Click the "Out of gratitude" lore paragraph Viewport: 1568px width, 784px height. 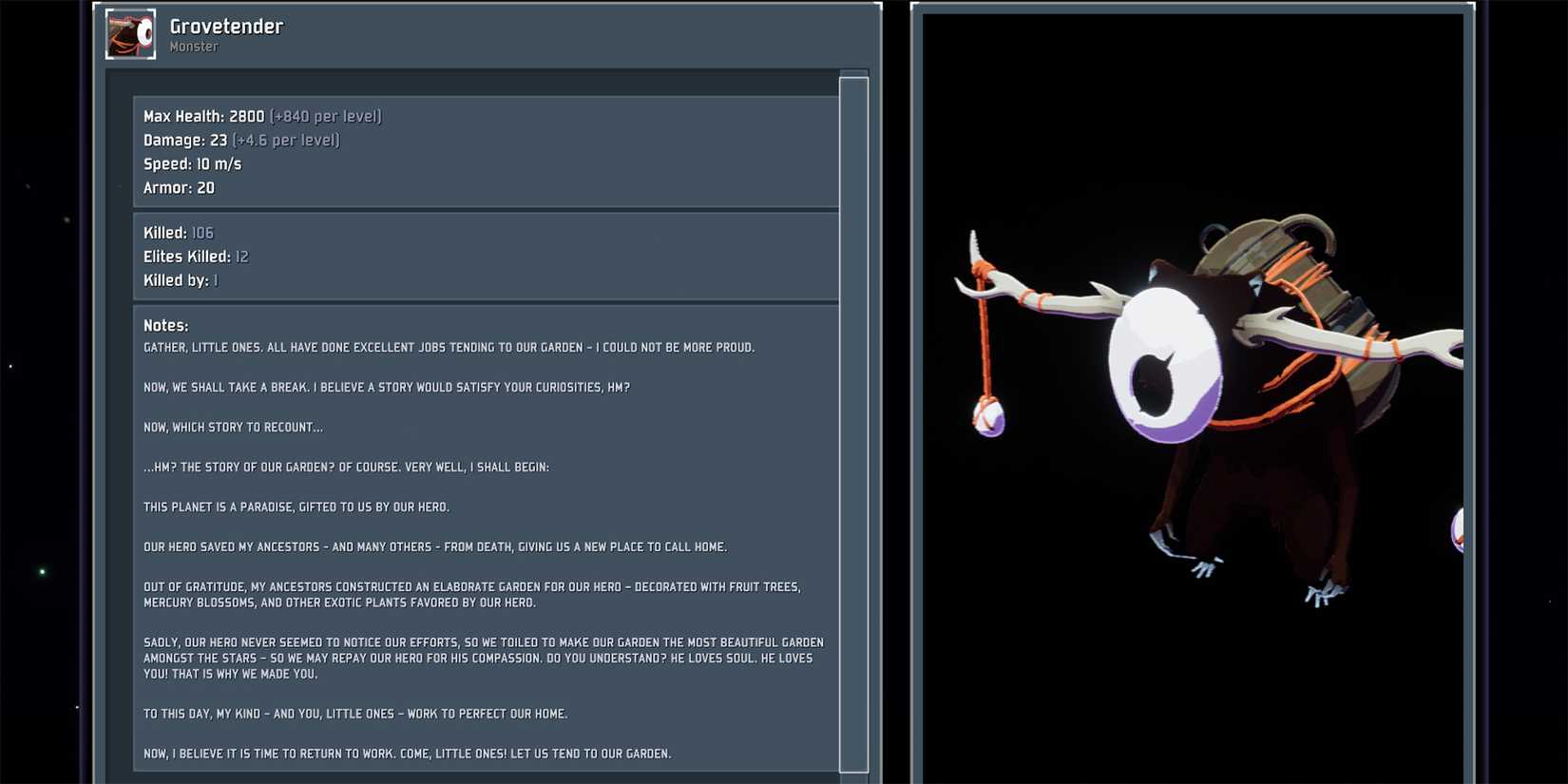point(472,595)
